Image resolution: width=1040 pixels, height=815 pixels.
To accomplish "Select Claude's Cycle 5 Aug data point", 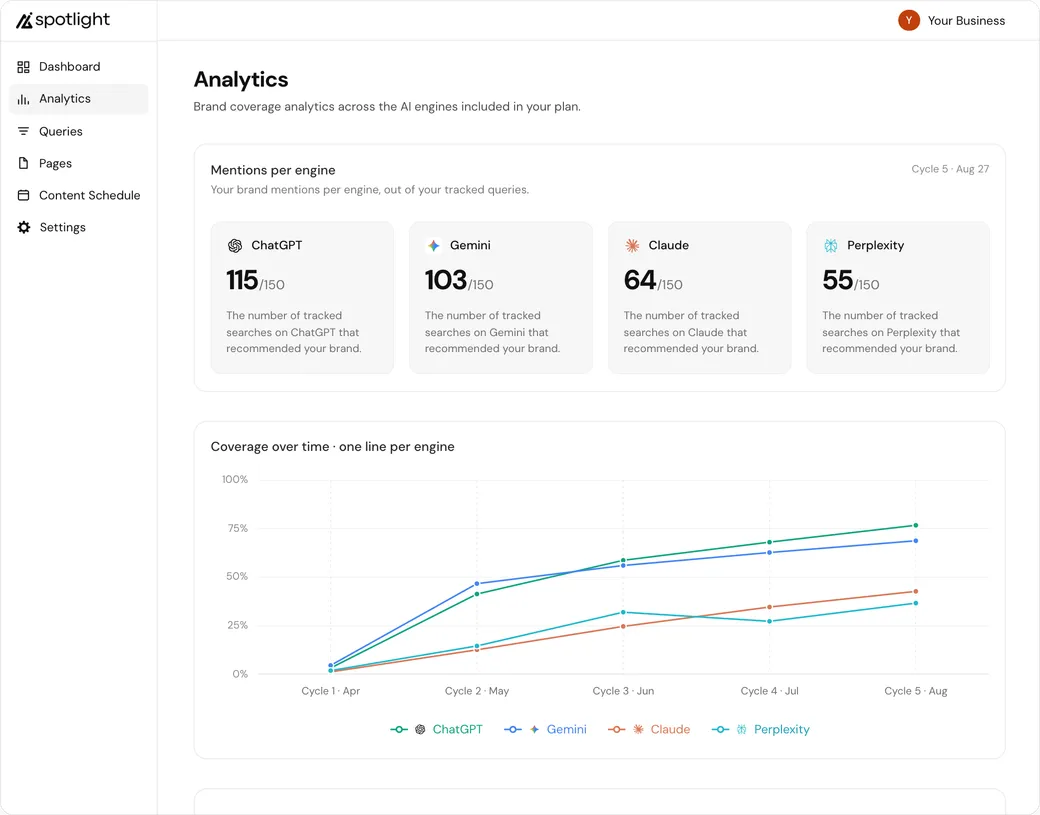I will 915,592.
